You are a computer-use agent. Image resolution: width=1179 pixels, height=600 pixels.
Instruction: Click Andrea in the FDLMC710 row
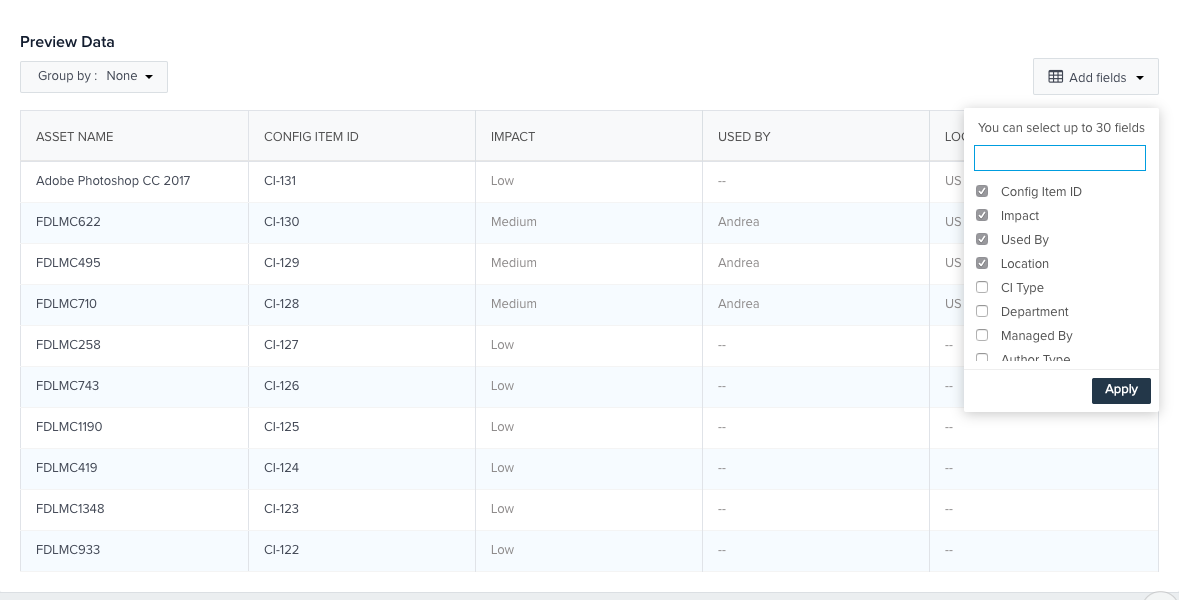(x=738, y=304)
